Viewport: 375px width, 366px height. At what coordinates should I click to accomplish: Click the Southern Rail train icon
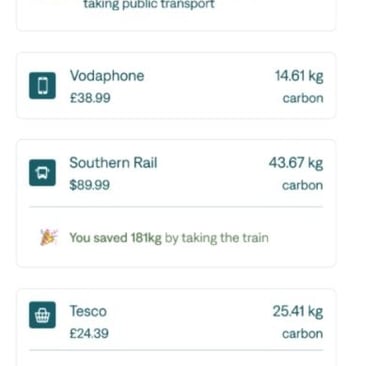[42, 173]
